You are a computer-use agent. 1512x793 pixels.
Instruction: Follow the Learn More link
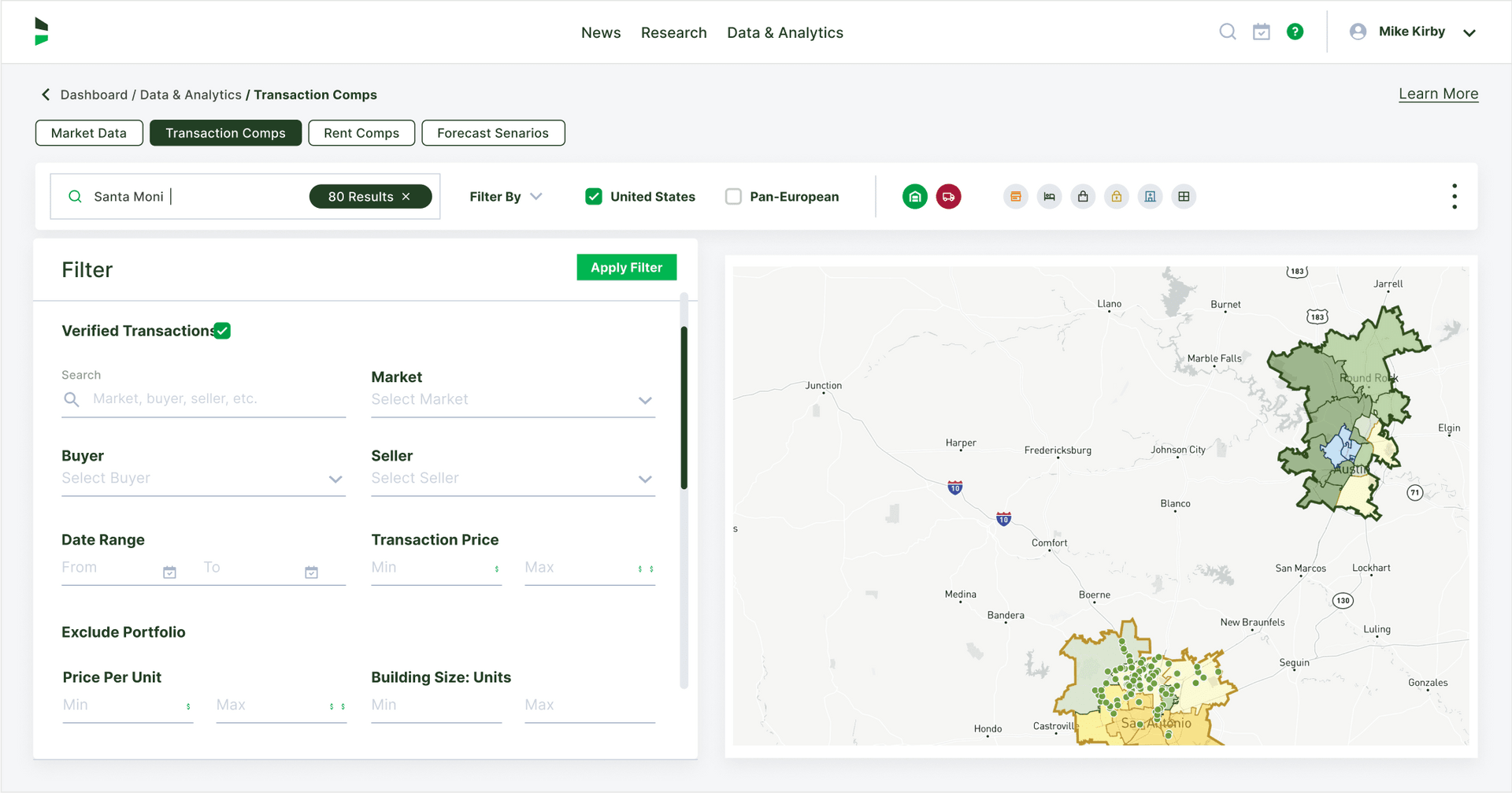pos(1438,94)
